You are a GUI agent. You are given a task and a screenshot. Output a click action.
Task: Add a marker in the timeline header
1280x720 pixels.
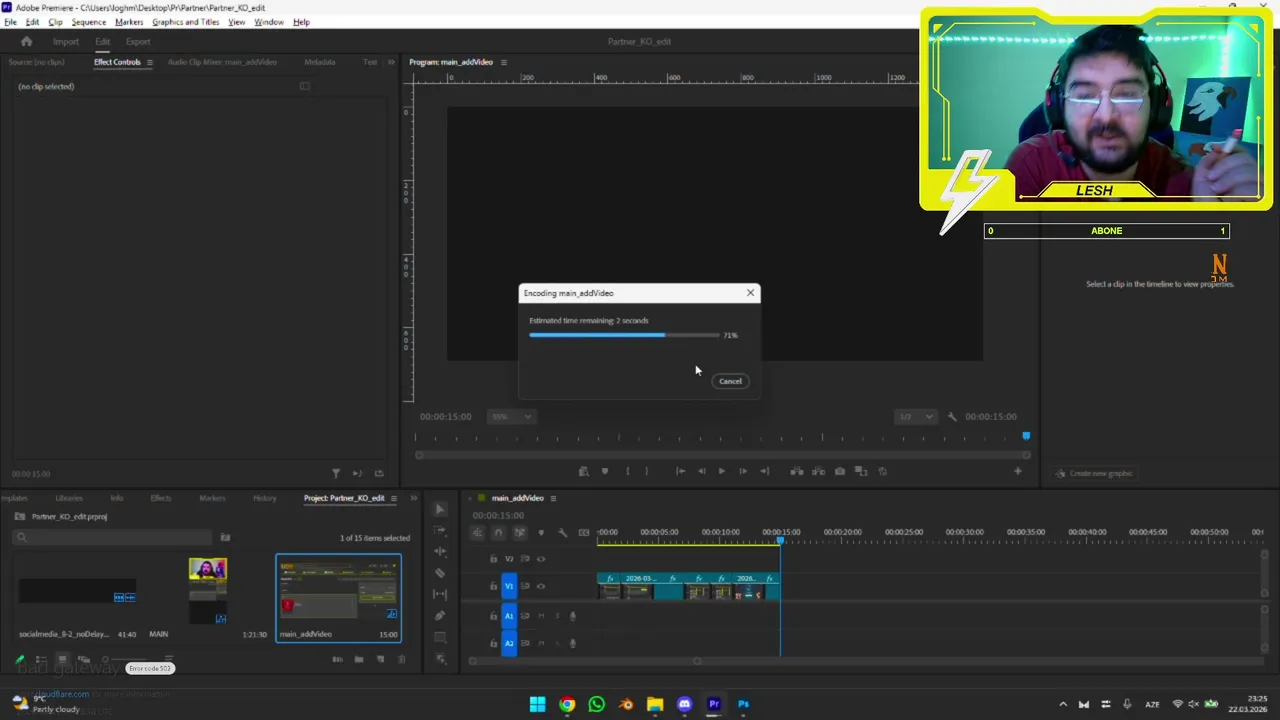(x=541, y=532)
